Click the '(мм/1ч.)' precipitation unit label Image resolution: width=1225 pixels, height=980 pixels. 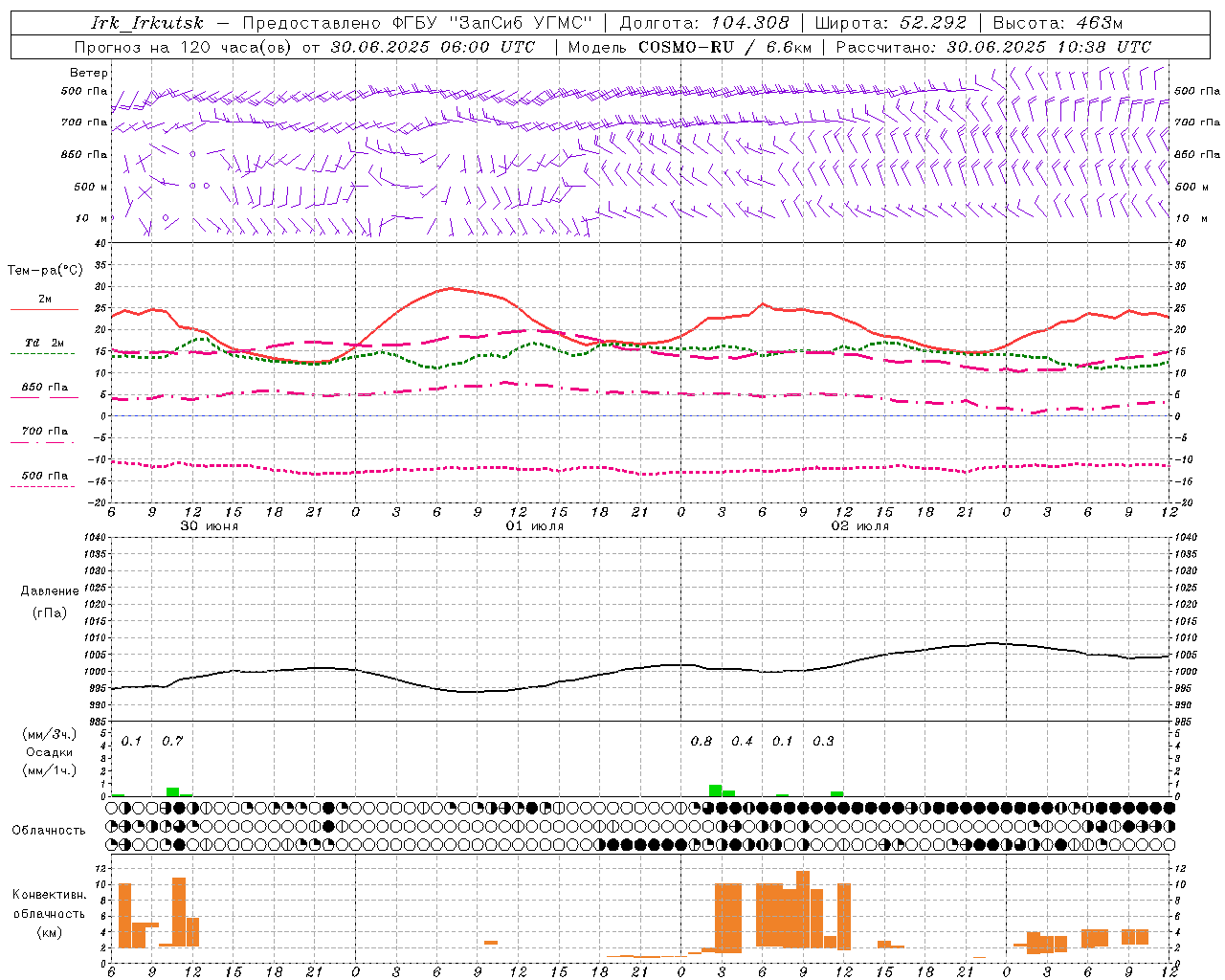coord(50,770)
